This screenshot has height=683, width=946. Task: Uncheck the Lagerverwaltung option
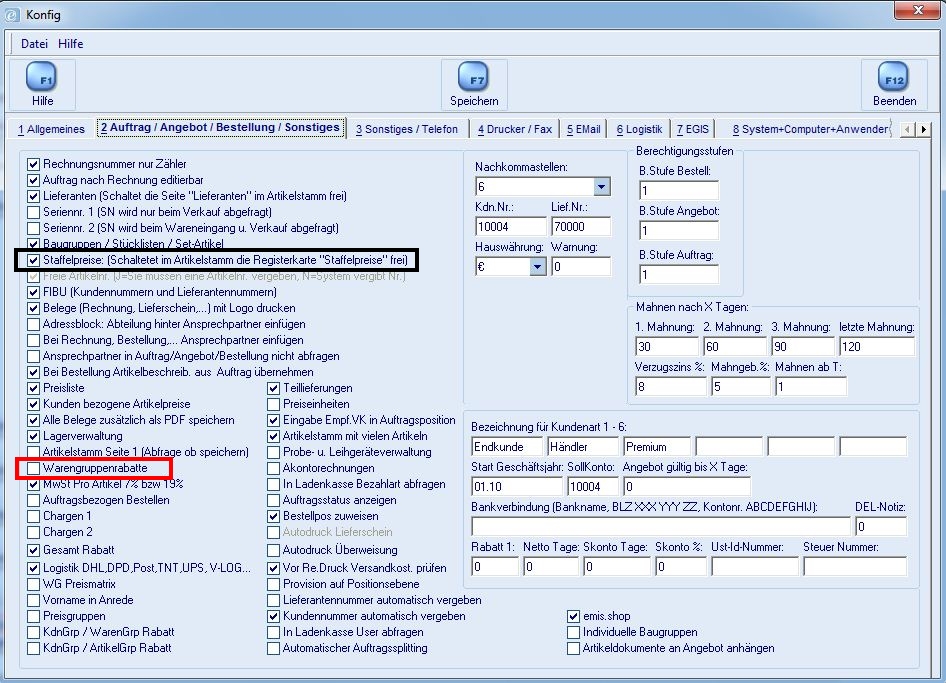[33, 436]
